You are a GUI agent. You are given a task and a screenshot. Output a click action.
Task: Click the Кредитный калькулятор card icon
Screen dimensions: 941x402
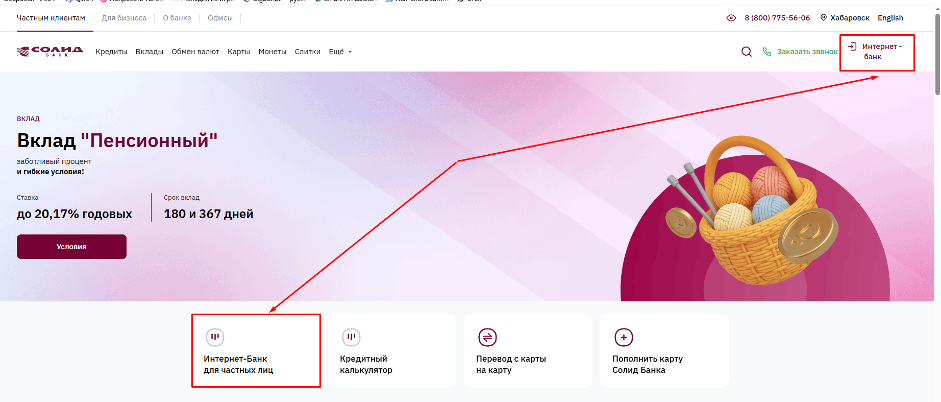[352, 337]
